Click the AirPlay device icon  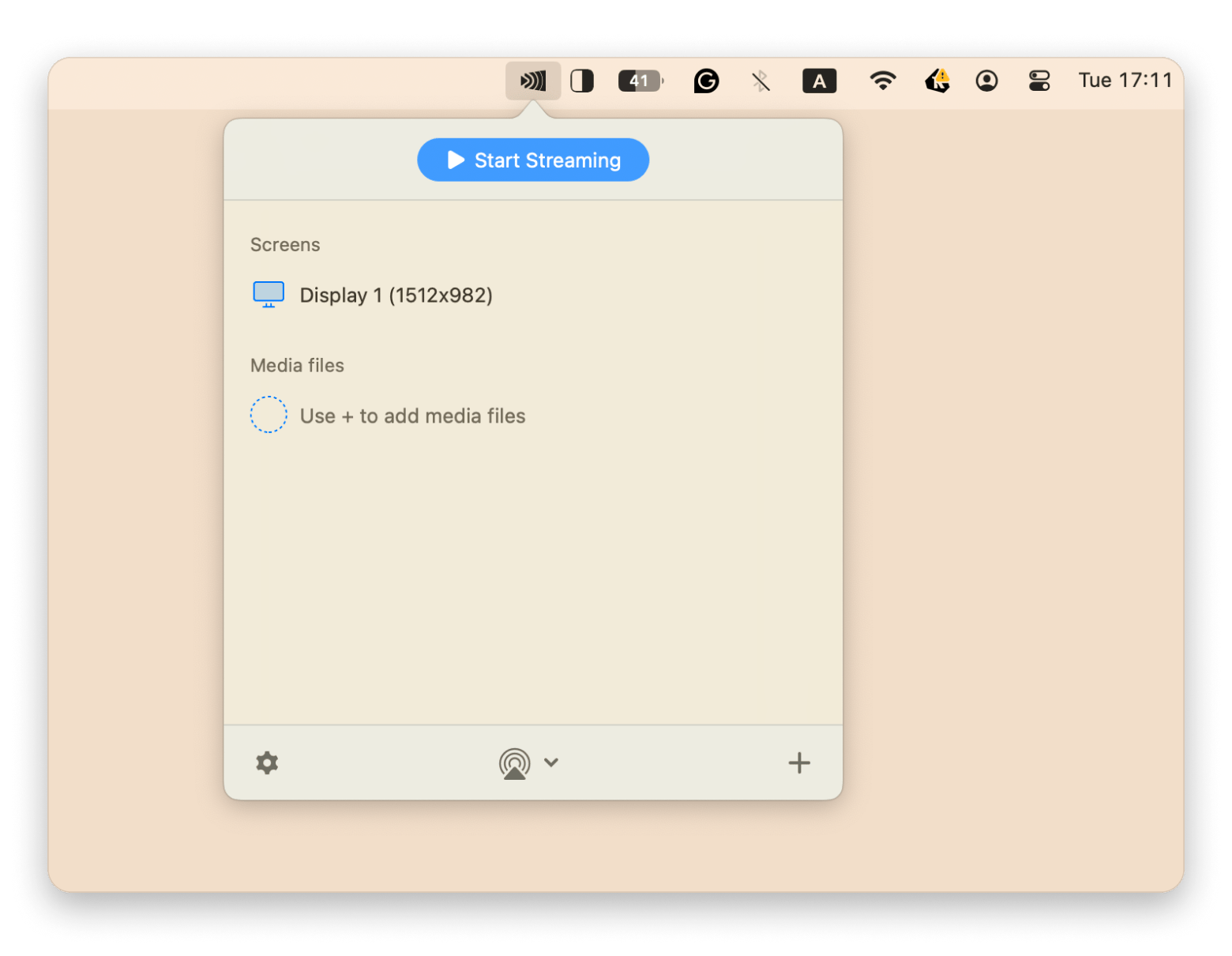515,763
